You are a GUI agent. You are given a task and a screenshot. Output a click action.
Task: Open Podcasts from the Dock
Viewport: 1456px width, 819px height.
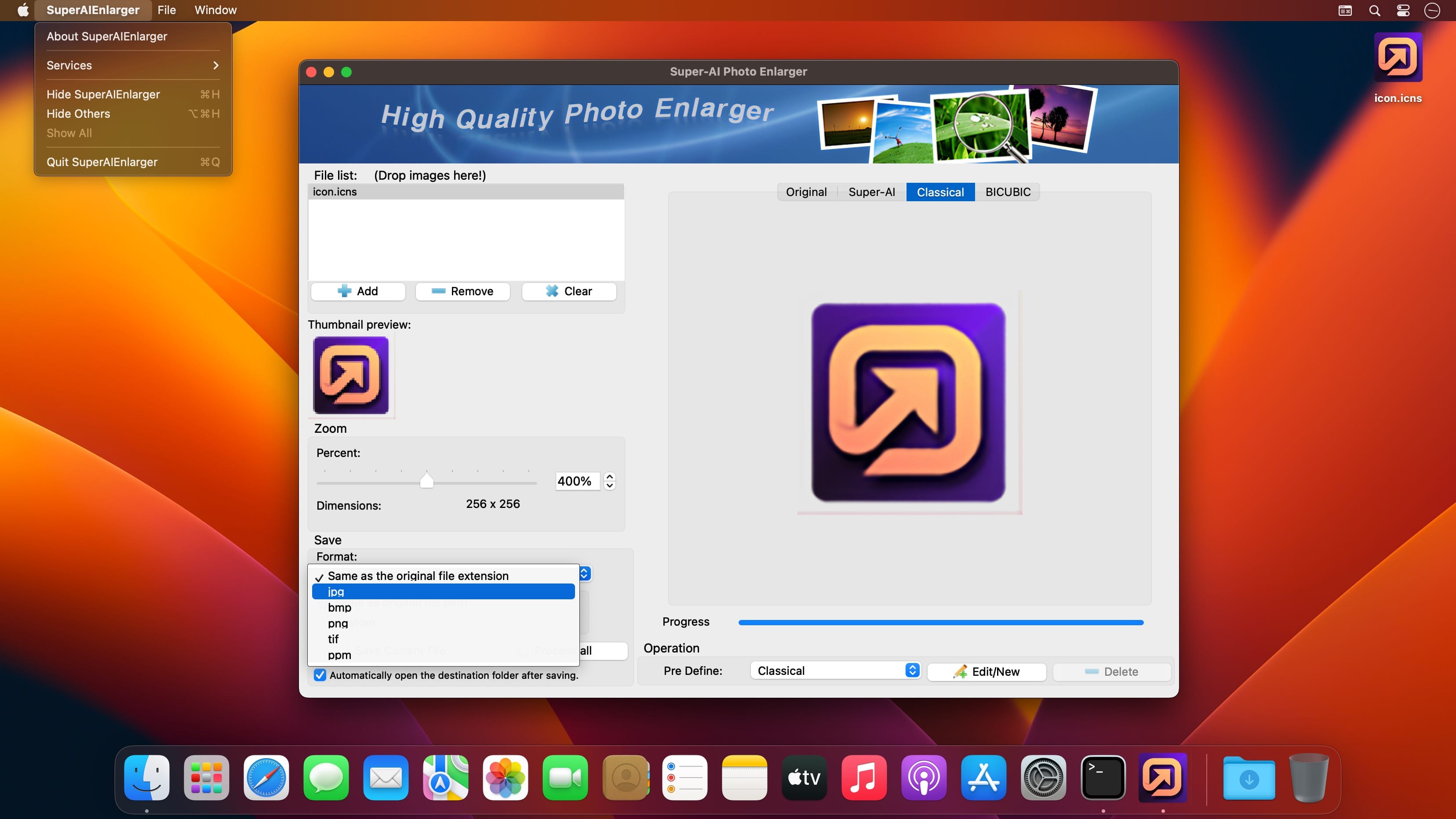924,778
